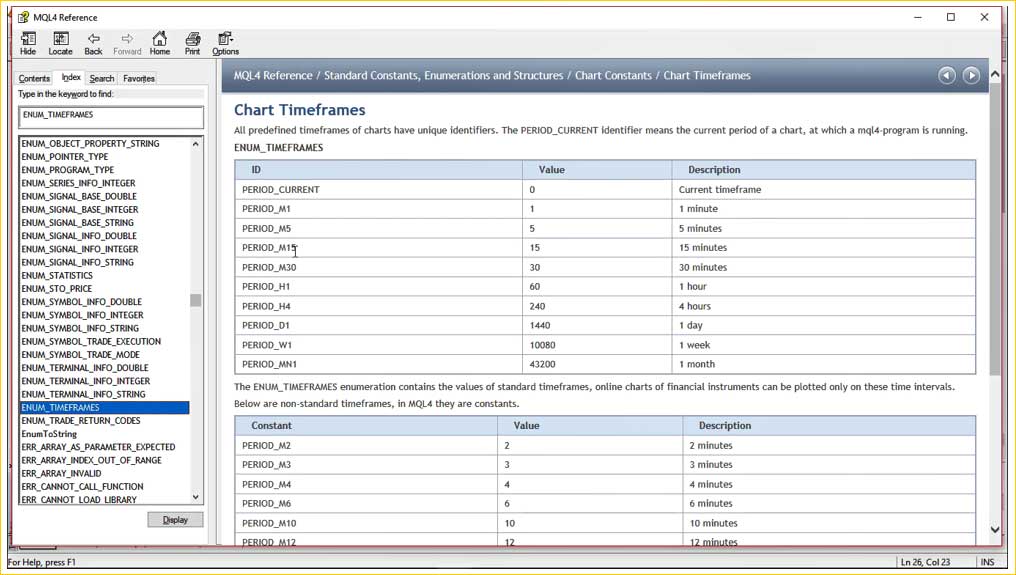This screenshot has height=575, width=1016.
Task: Select ENUM_SIGNAL_INFO_STRING in index list
Action: [77, 262]
